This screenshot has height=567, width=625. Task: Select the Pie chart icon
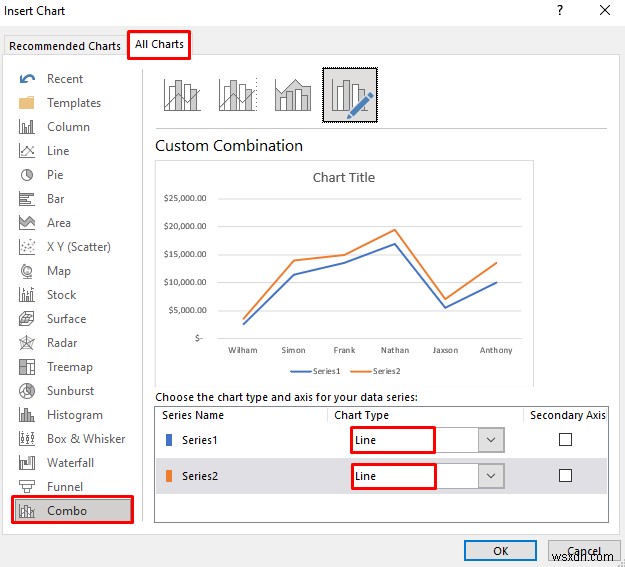(x=27, y=175)
